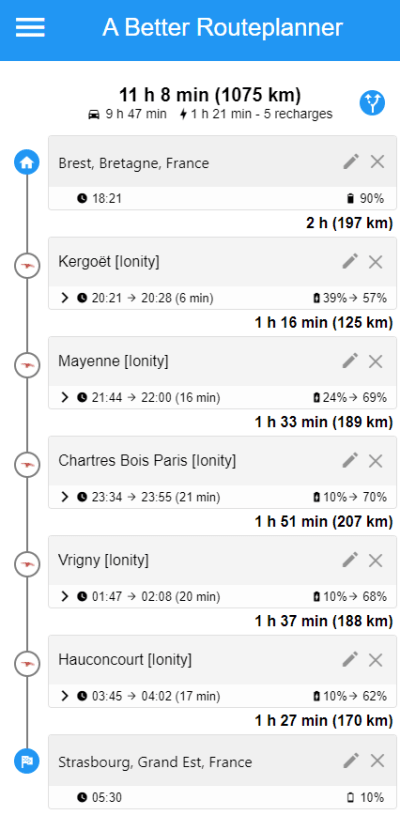Open the hamburger menu
The width and height of the screenshot is (400, 815).
pos(30,27)
